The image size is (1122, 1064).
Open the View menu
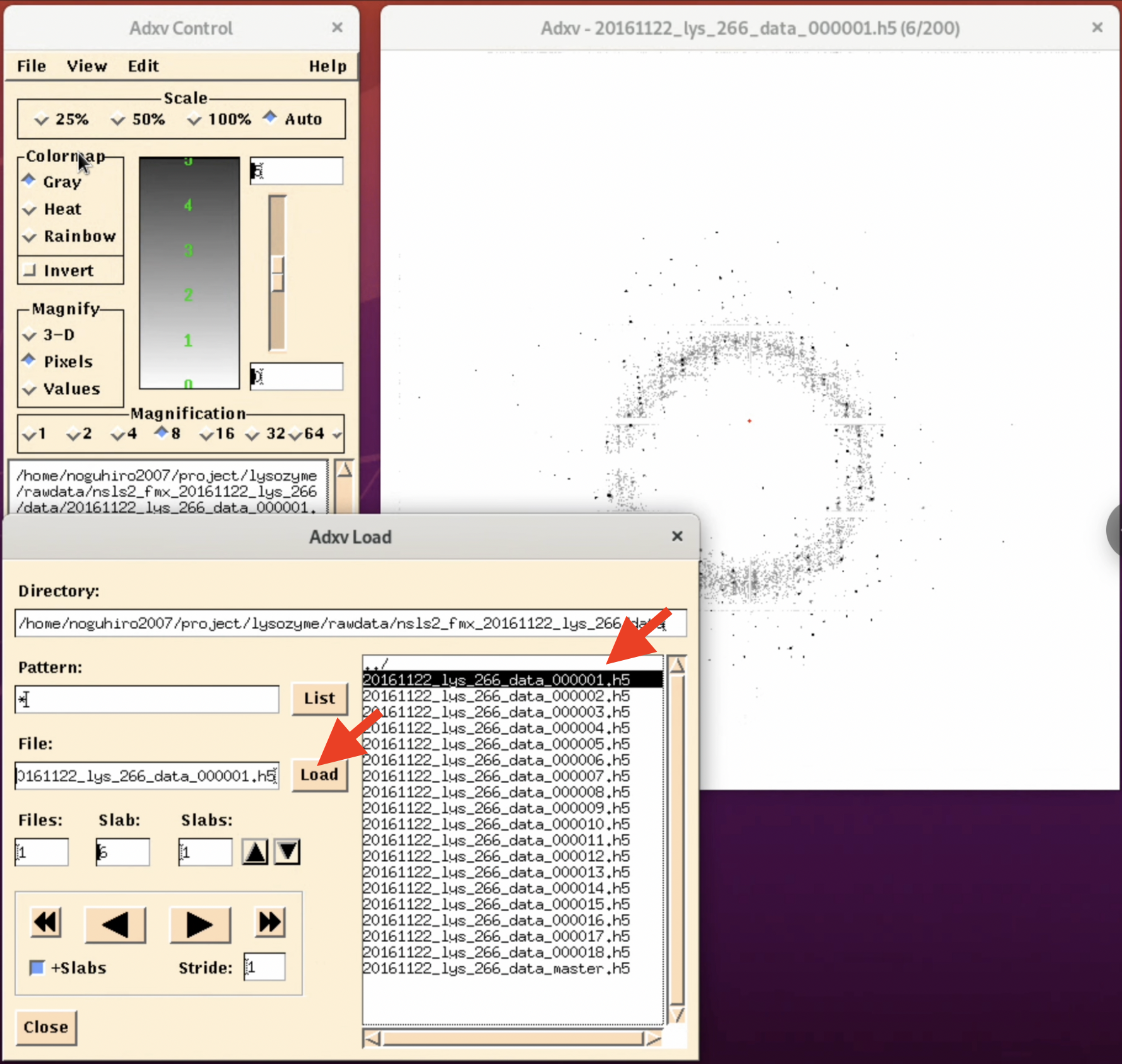click(86, 66)
